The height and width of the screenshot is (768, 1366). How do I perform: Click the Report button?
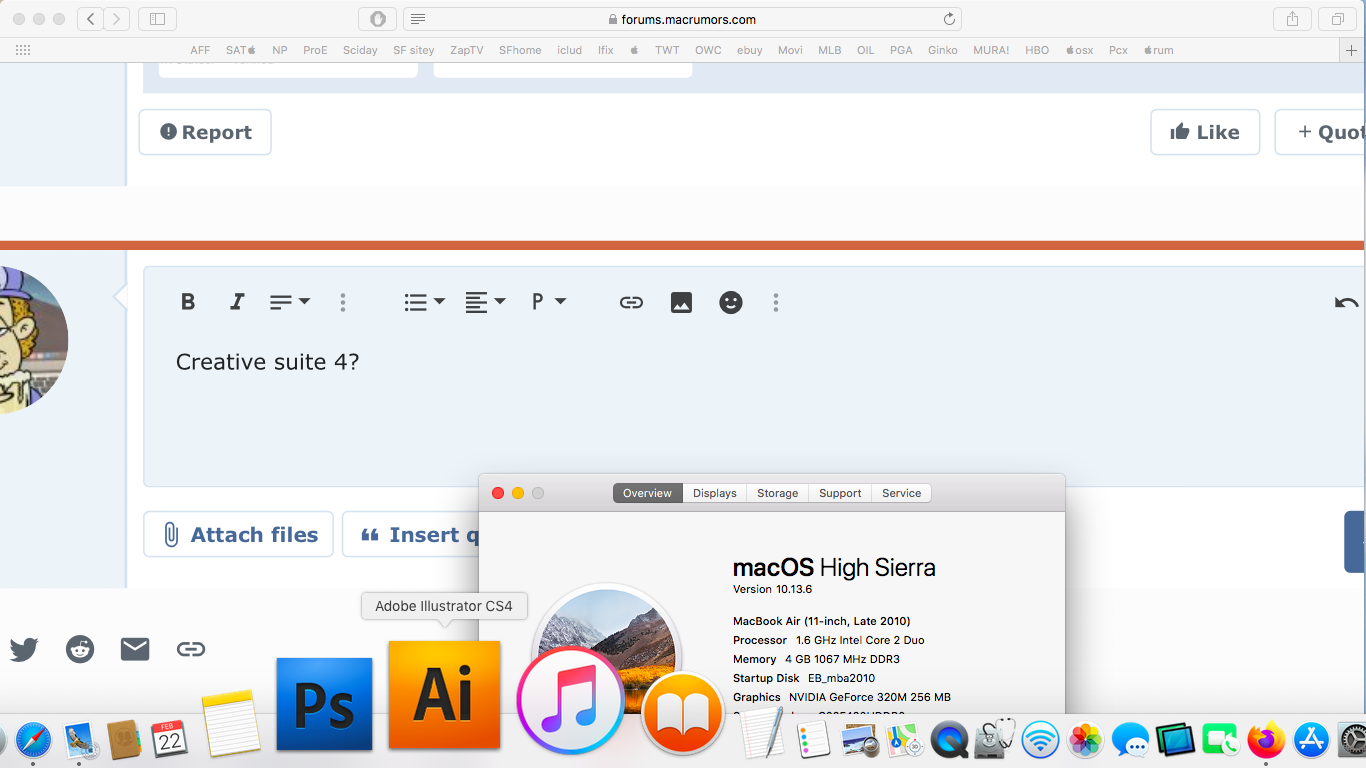[205, 132]
